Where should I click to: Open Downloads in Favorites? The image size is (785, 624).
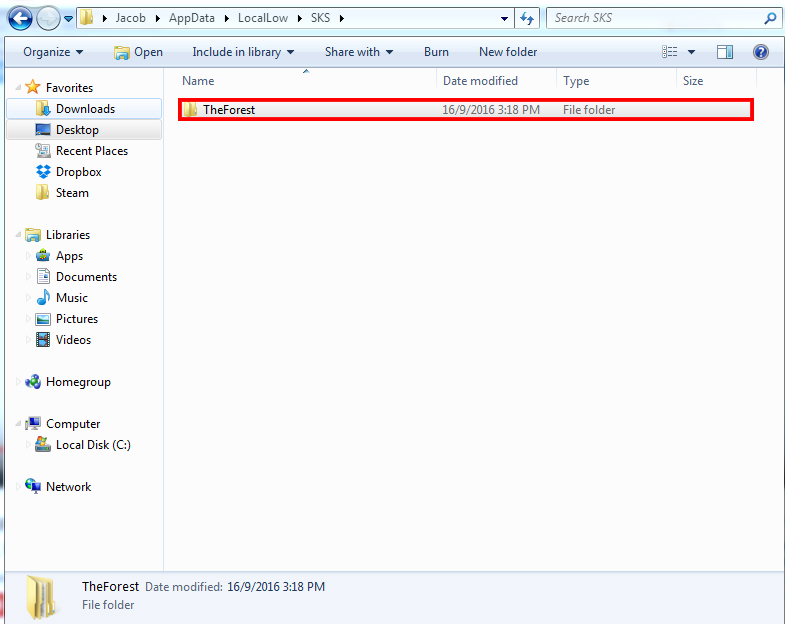[x=85, y=109]
